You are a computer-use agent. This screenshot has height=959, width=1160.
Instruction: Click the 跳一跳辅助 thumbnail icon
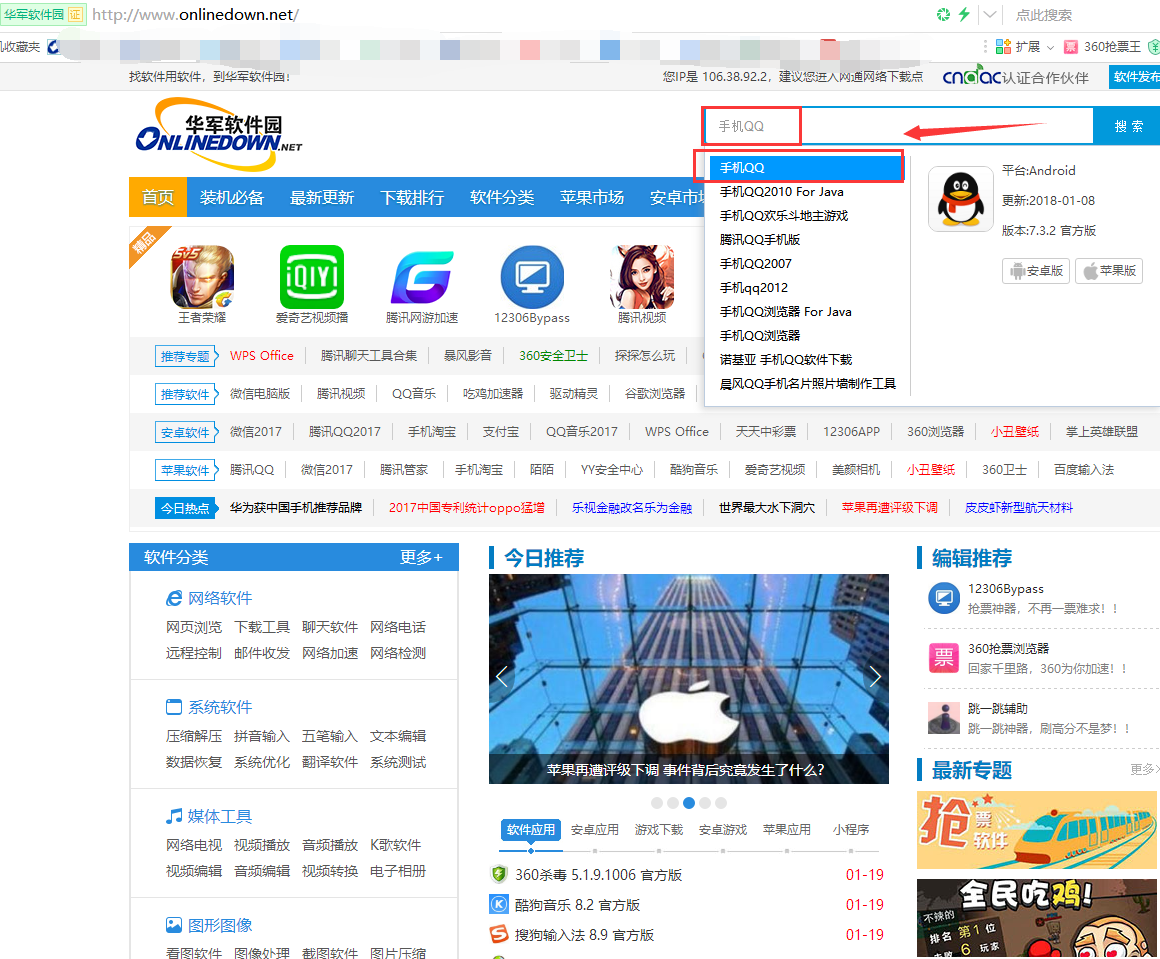(x=944, y=718)
